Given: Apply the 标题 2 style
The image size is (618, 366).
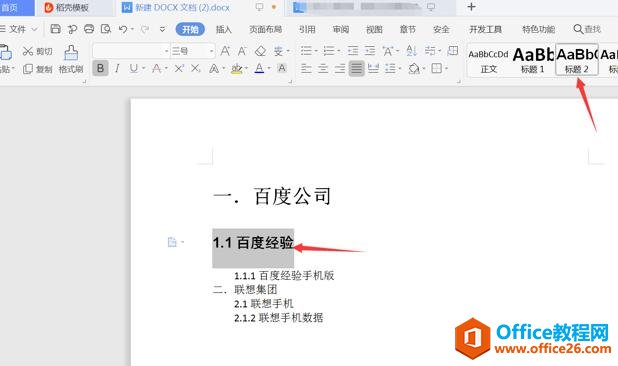Looking at the screenshot, I should coord(577,60).
